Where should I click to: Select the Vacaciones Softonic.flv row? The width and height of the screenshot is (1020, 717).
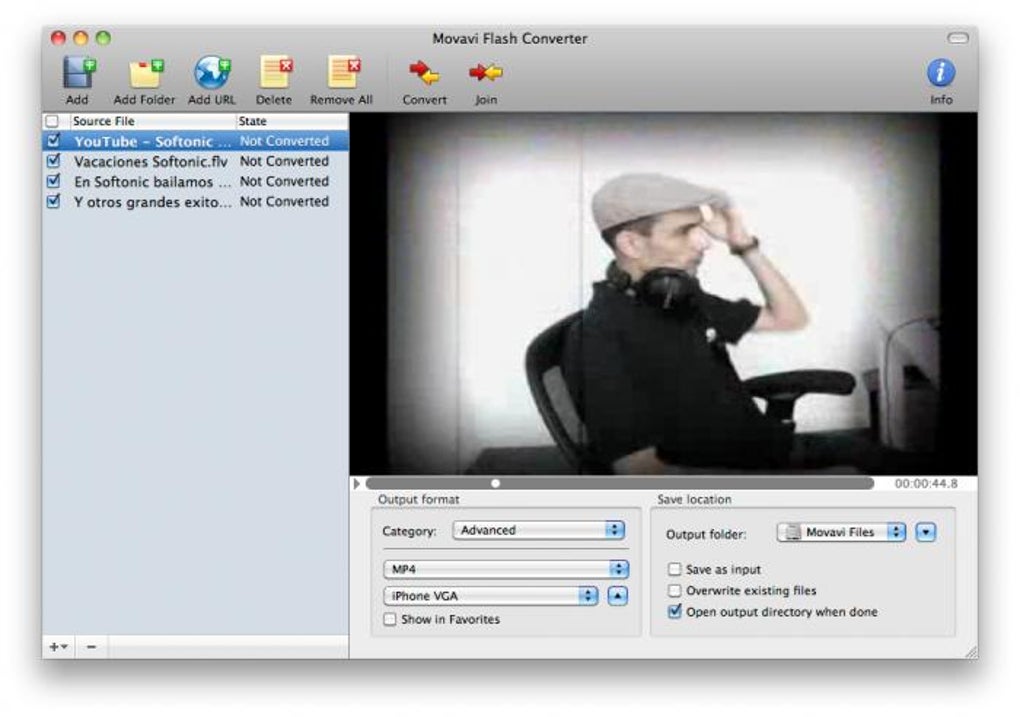click(195, 161)
